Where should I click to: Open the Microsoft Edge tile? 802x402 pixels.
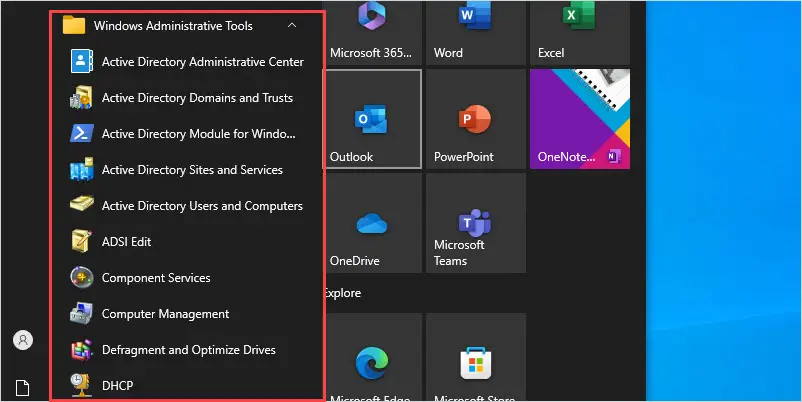click(372, 357)
